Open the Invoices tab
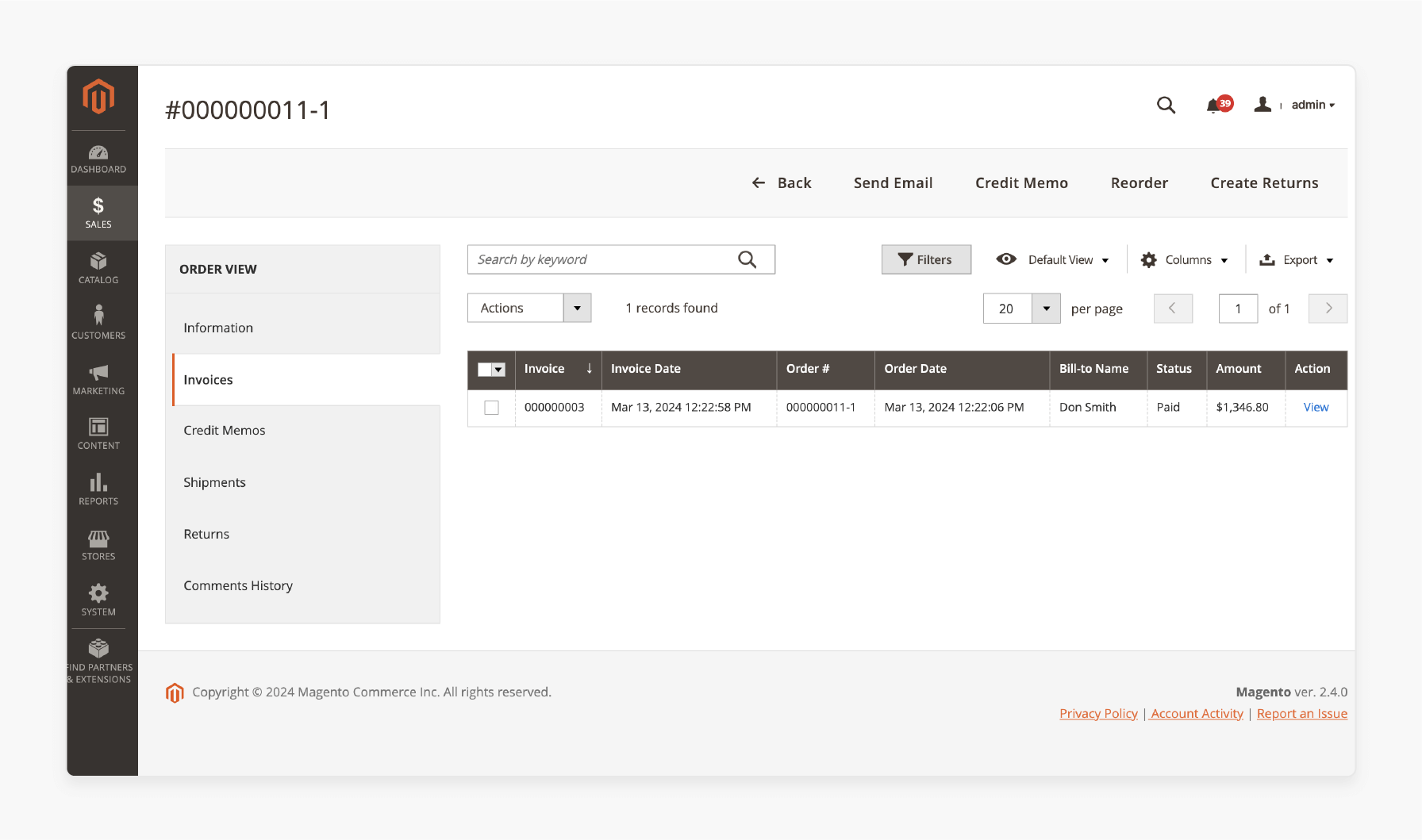Screen dimensions: 1422x840 click(306, 380)
